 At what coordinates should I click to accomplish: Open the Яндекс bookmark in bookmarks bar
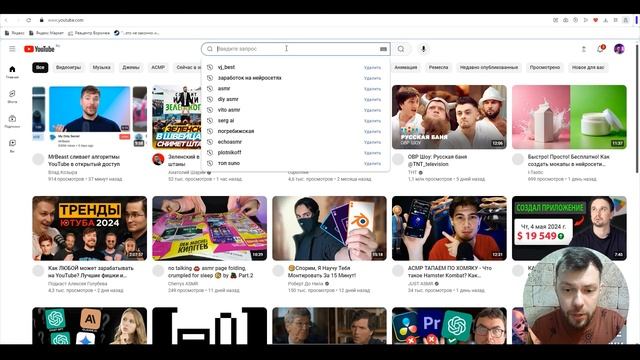coord(15,33)
